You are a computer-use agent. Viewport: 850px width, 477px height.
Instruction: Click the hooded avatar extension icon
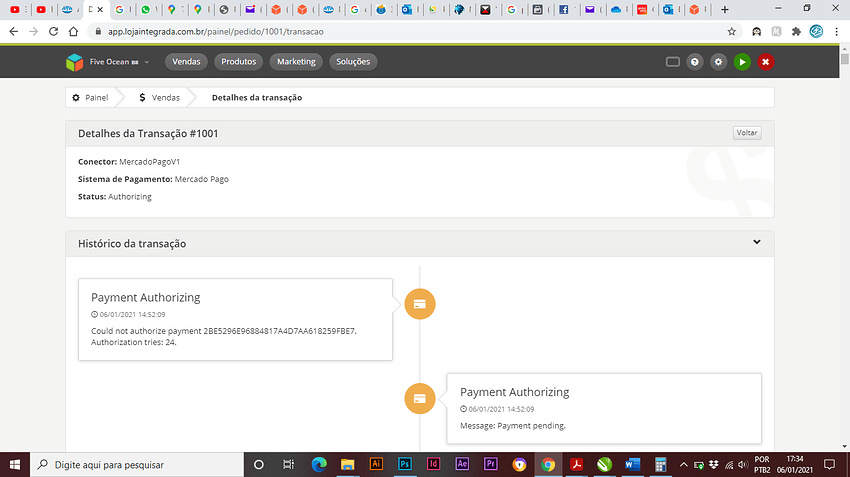point(756,31)
